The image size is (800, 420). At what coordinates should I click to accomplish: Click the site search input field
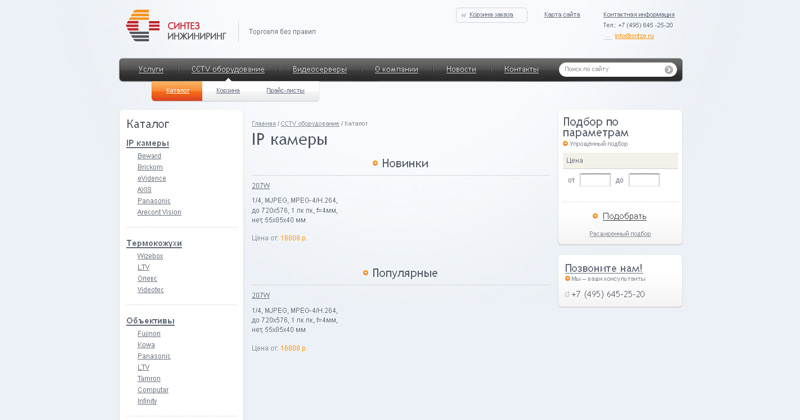[x=612, y=69]
